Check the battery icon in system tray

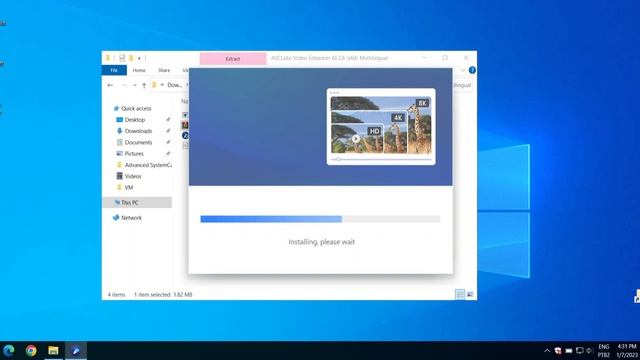click(569, 351)
